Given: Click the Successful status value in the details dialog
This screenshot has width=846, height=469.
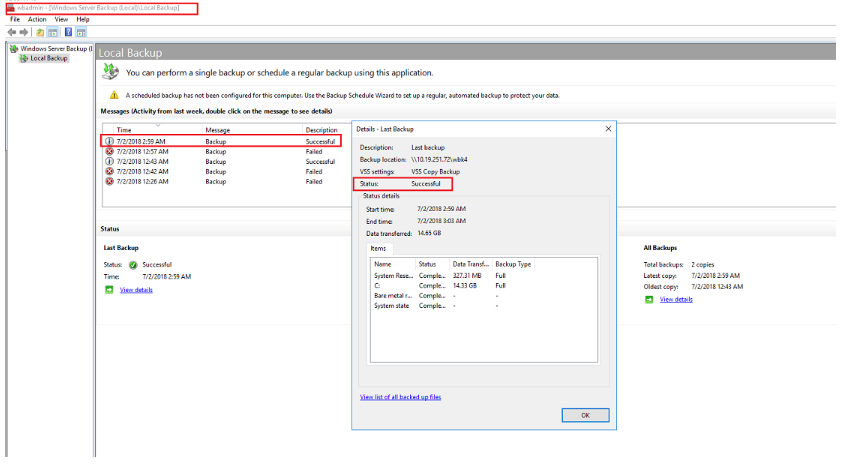Looking at the screenshot, I should [x=426, y=184].
